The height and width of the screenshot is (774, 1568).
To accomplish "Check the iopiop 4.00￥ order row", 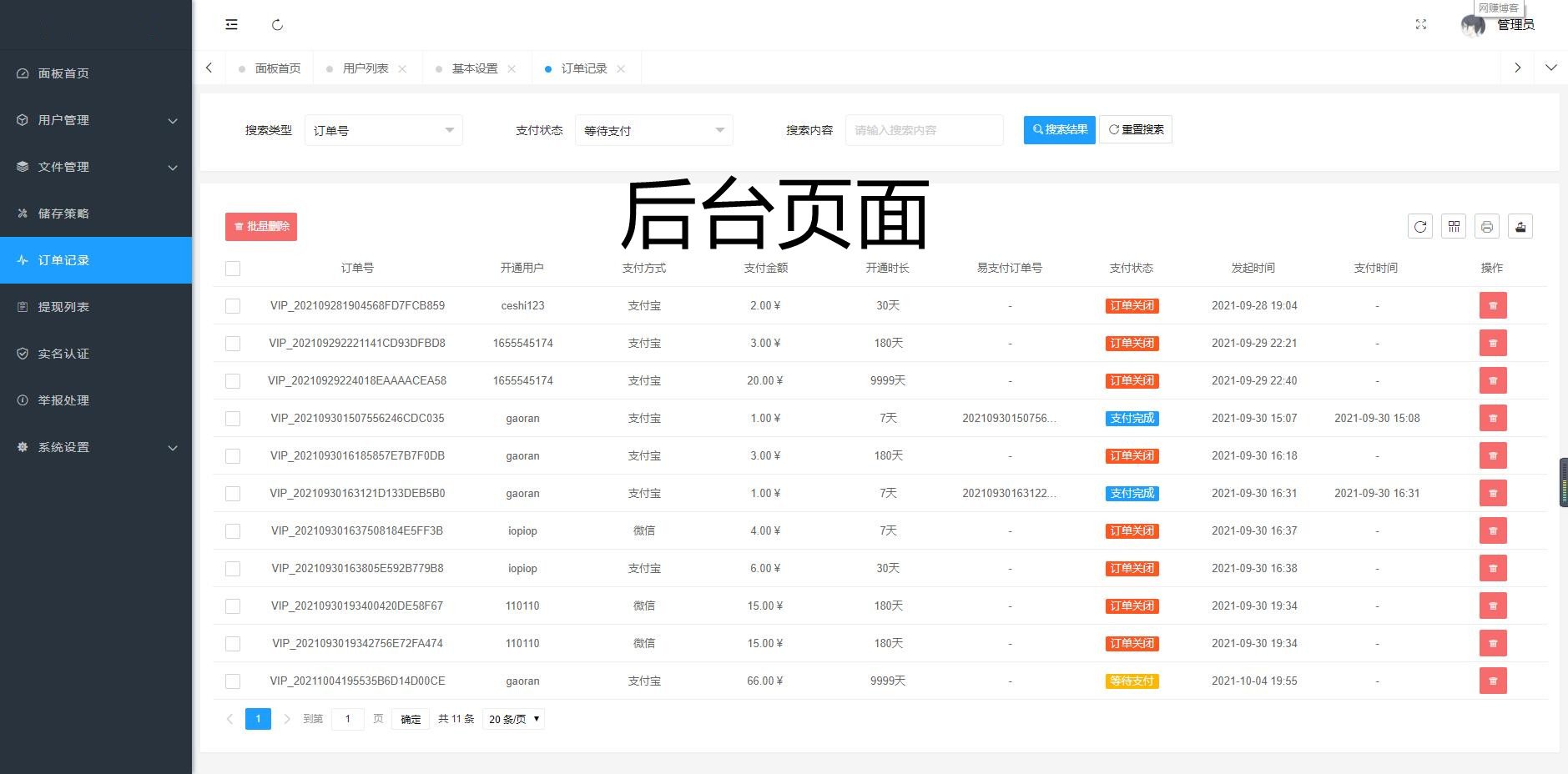I will pyautogui.click(x=233, y=531).
